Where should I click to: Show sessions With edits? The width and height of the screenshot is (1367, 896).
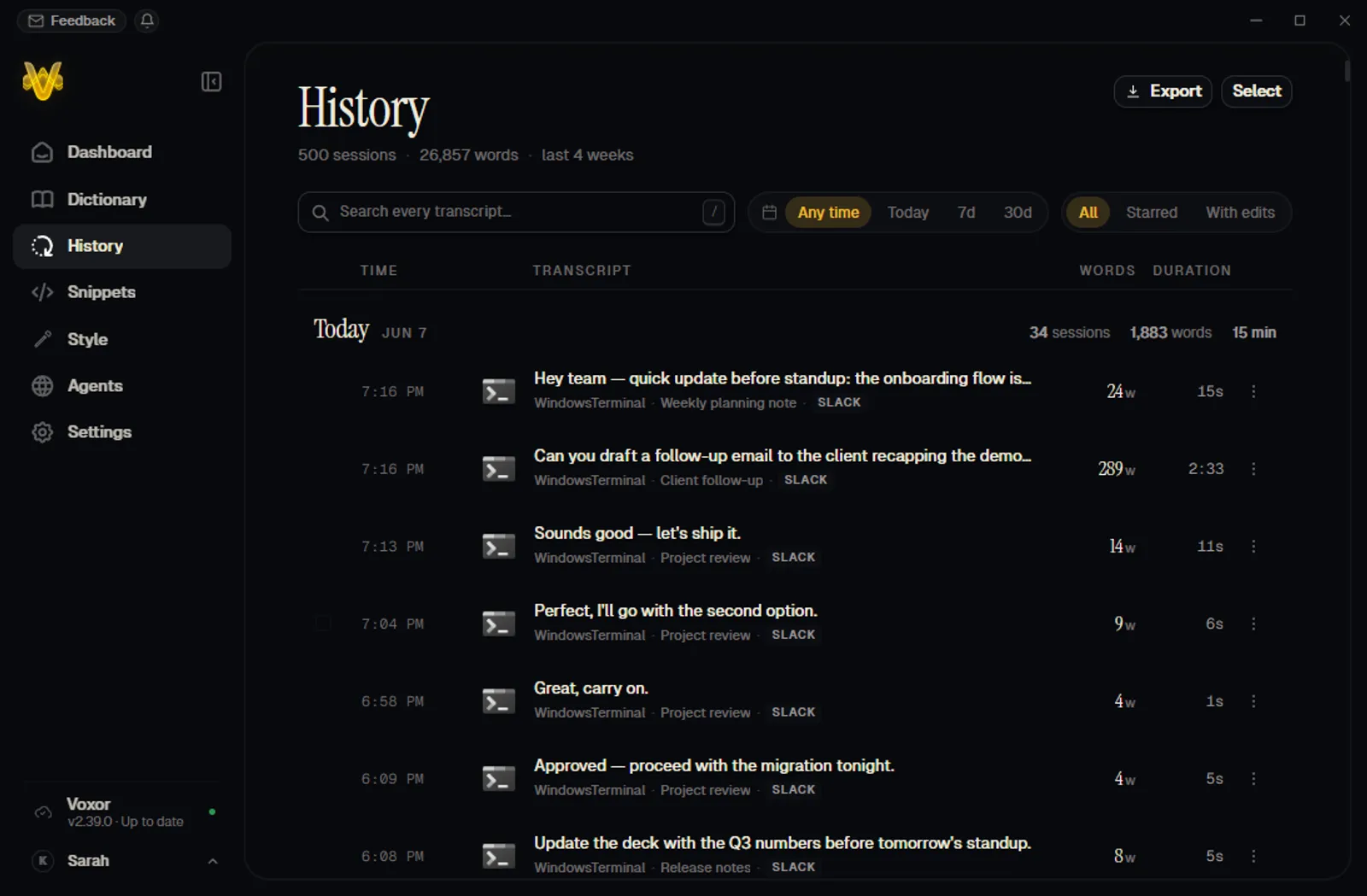(x=1240, y=213)
